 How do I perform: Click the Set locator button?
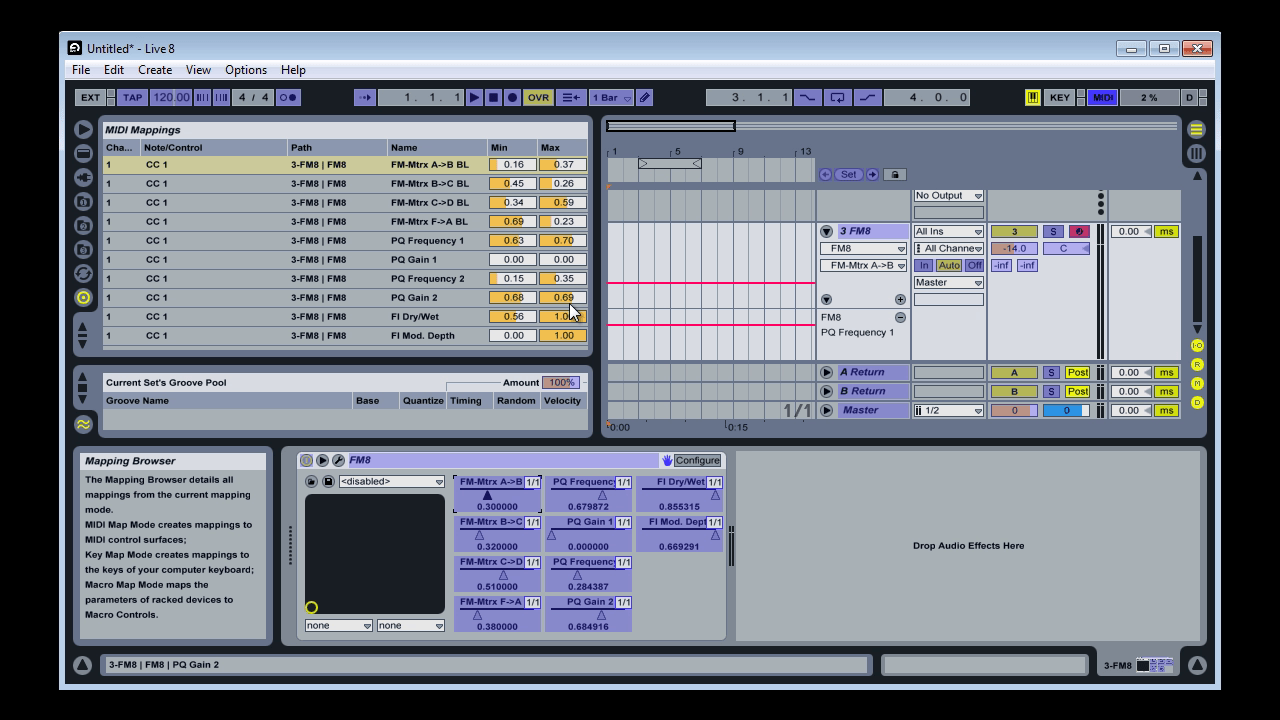click(x=848, y=174)
